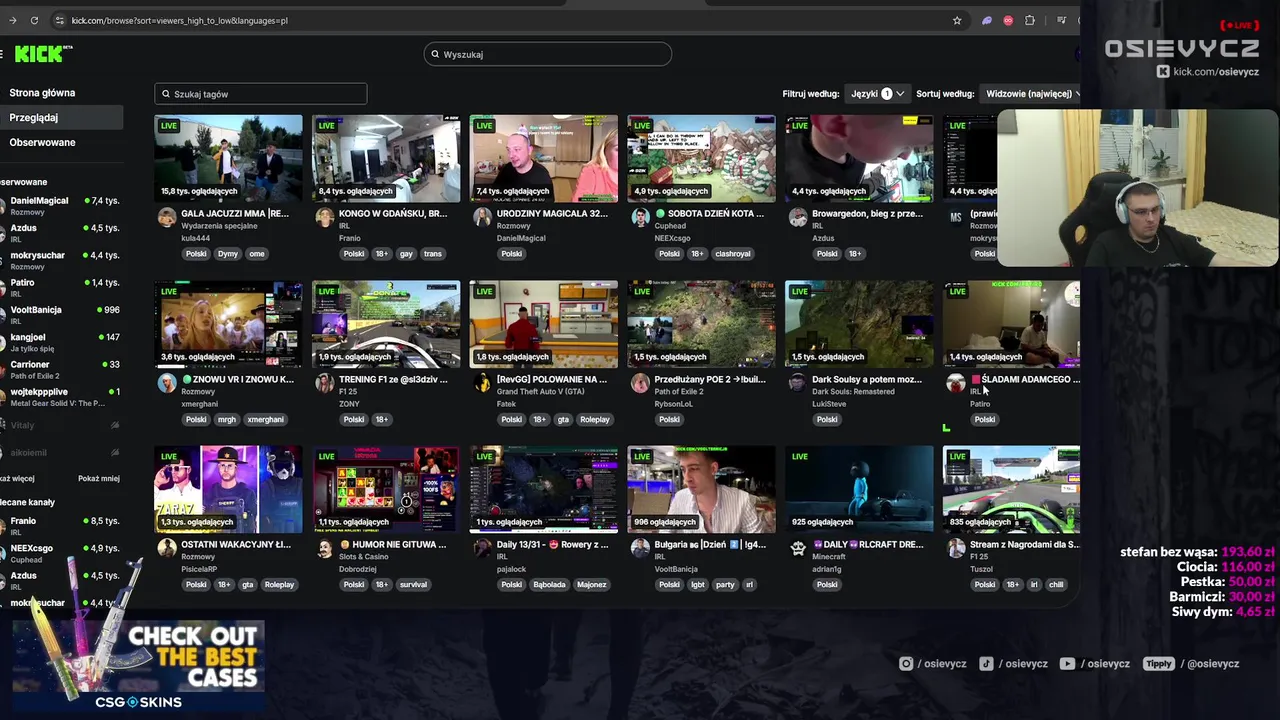Go forward with browser arrow button

[12, 20]
